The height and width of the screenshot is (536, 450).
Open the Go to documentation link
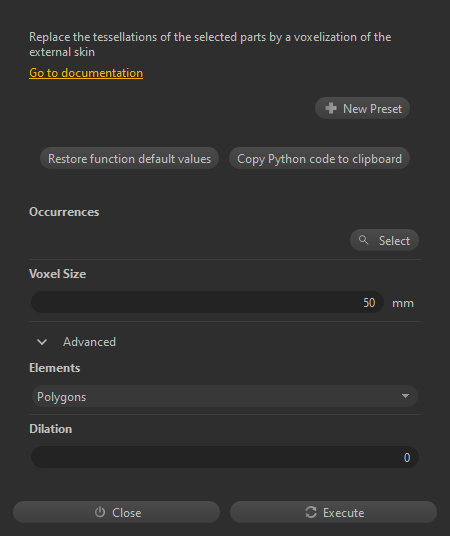click(x=86, y=73)
